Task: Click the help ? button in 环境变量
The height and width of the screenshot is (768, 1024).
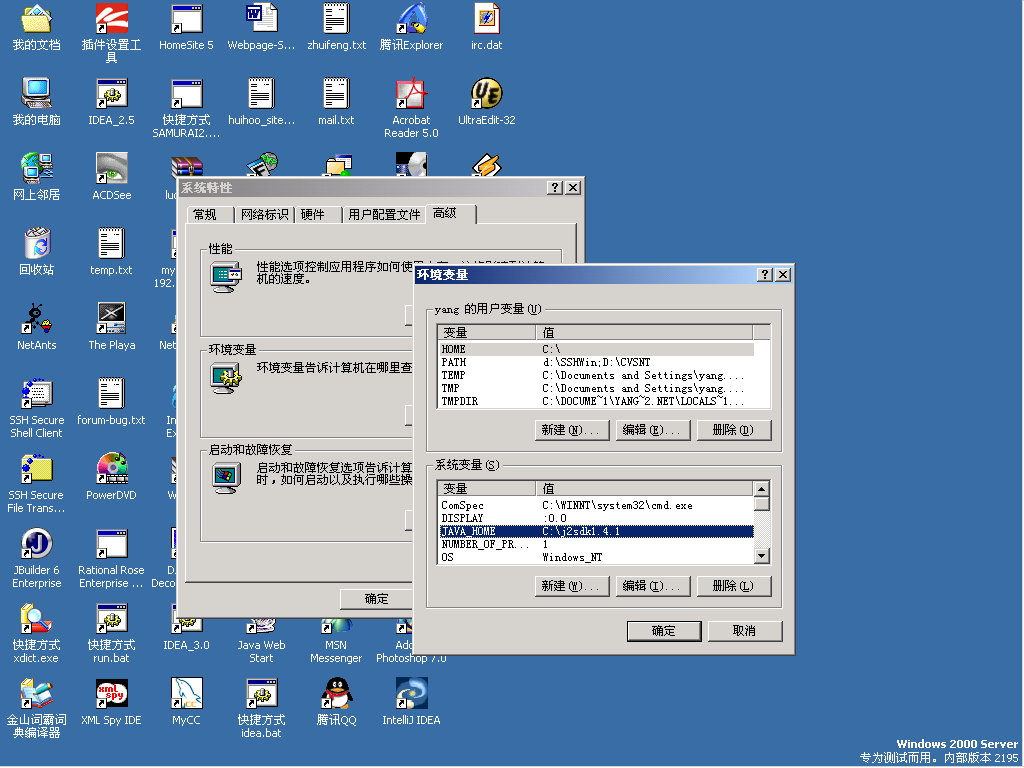Action: (x=765, y=275)
